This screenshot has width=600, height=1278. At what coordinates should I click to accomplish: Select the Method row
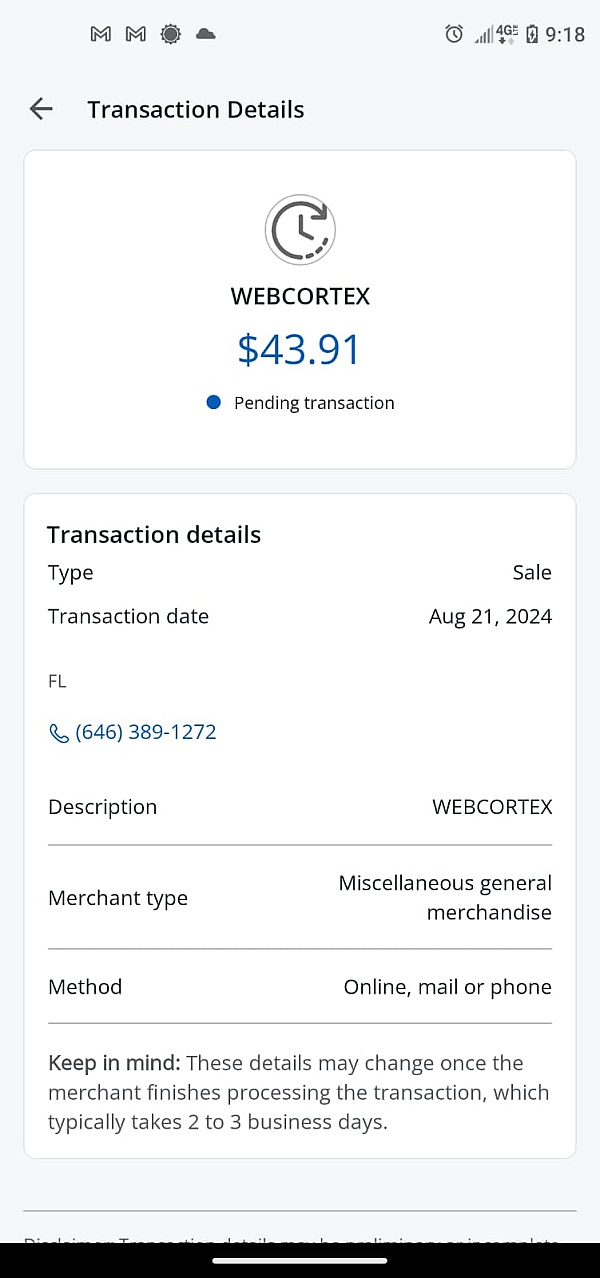[300, 987]
